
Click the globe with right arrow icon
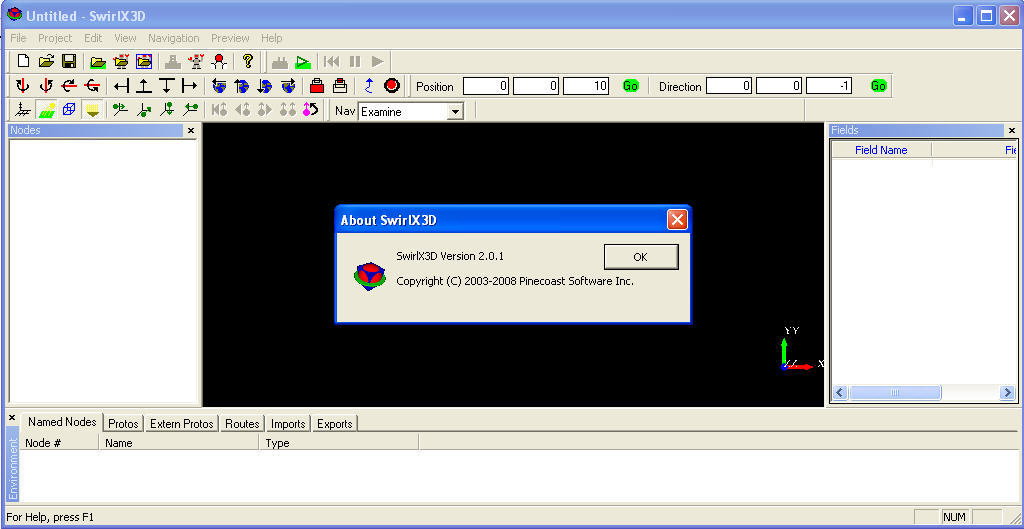click(288, 86)
